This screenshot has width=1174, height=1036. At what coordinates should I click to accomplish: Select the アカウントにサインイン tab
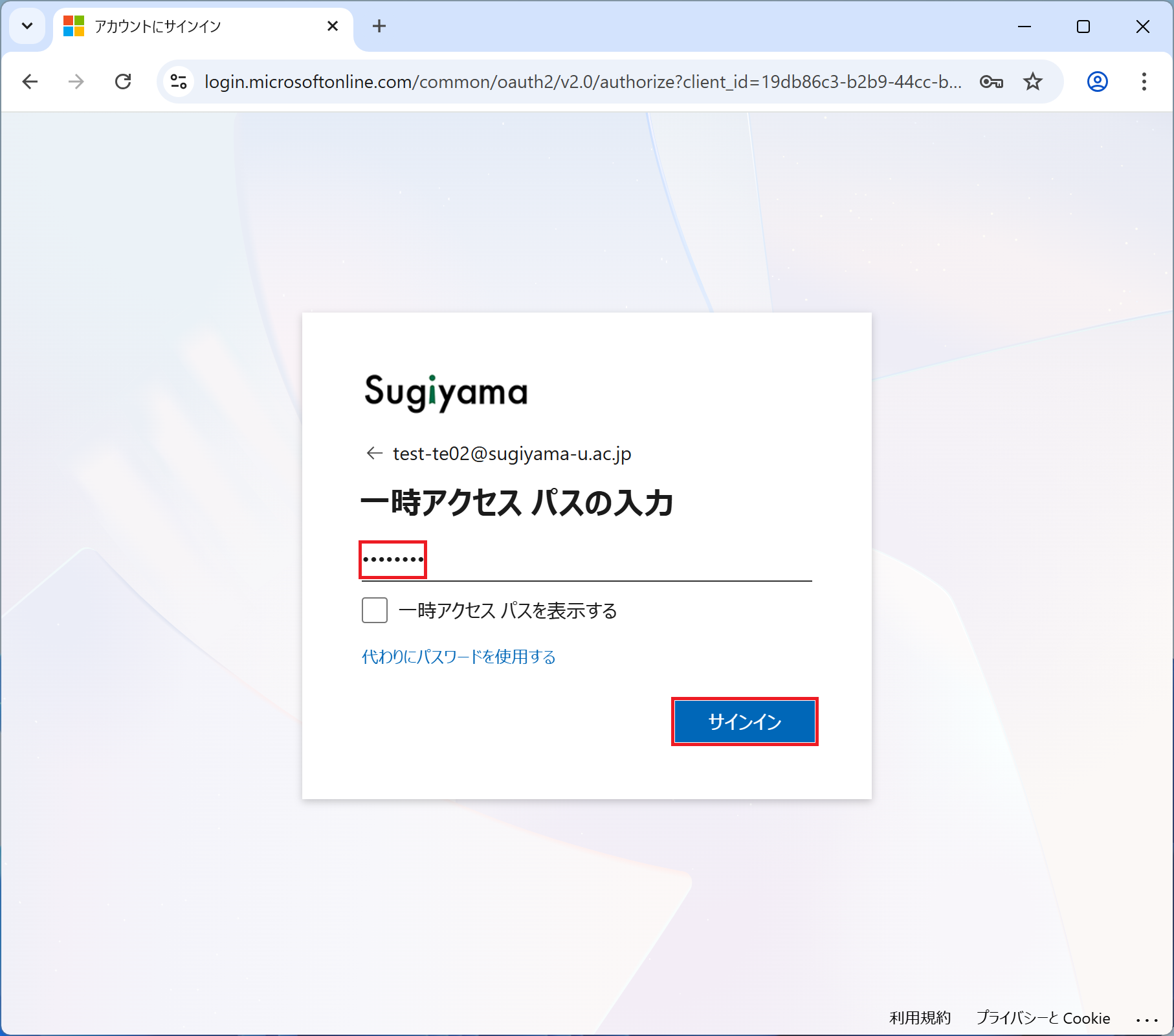click(x=194, y=27)
